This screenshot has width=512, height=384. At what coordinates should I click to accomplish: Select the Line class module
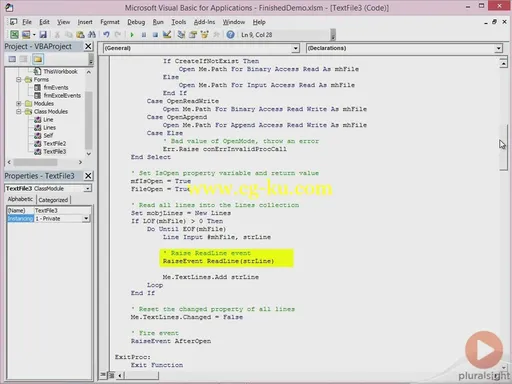pos(48,119)
